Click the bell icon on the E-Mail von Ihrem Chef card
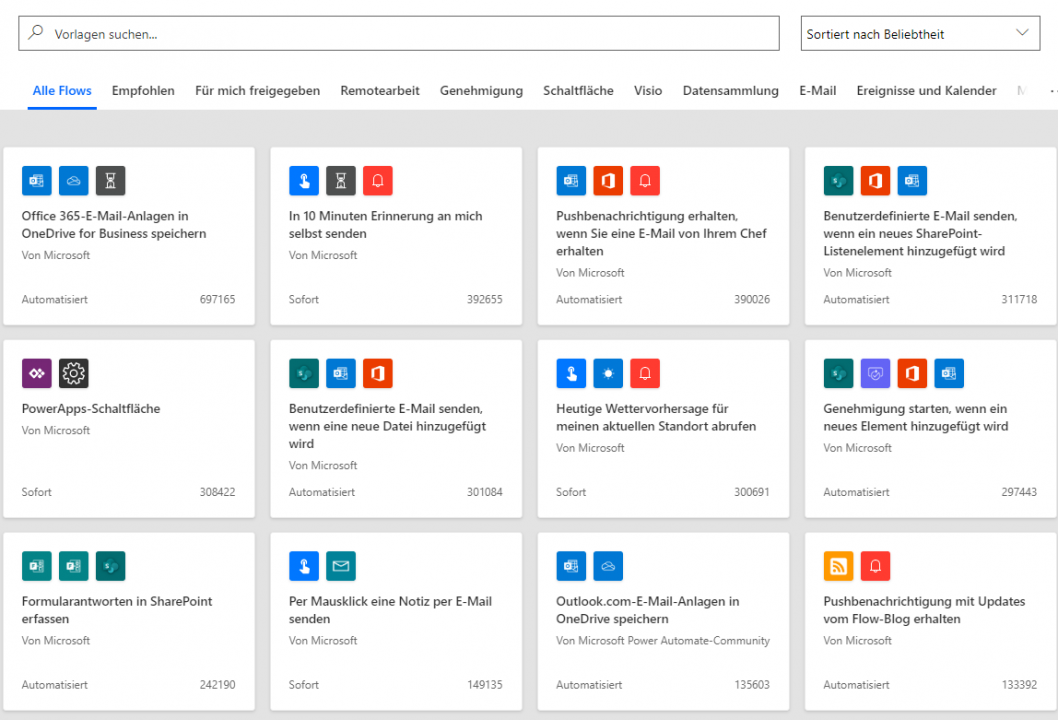 point(645,181)
